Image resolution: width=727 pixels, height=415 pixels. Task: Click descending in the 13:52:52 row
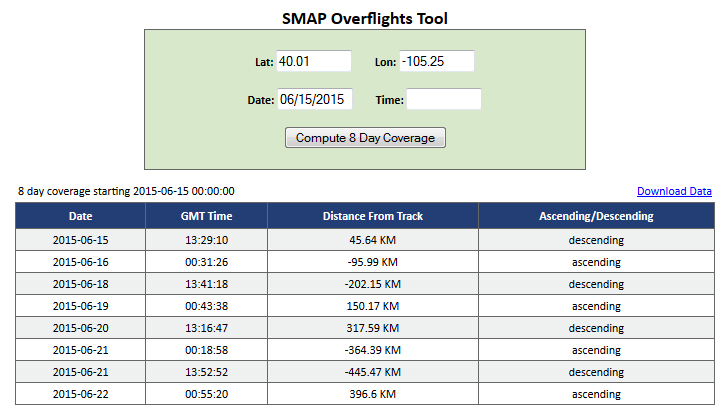[x=596, y=372]
